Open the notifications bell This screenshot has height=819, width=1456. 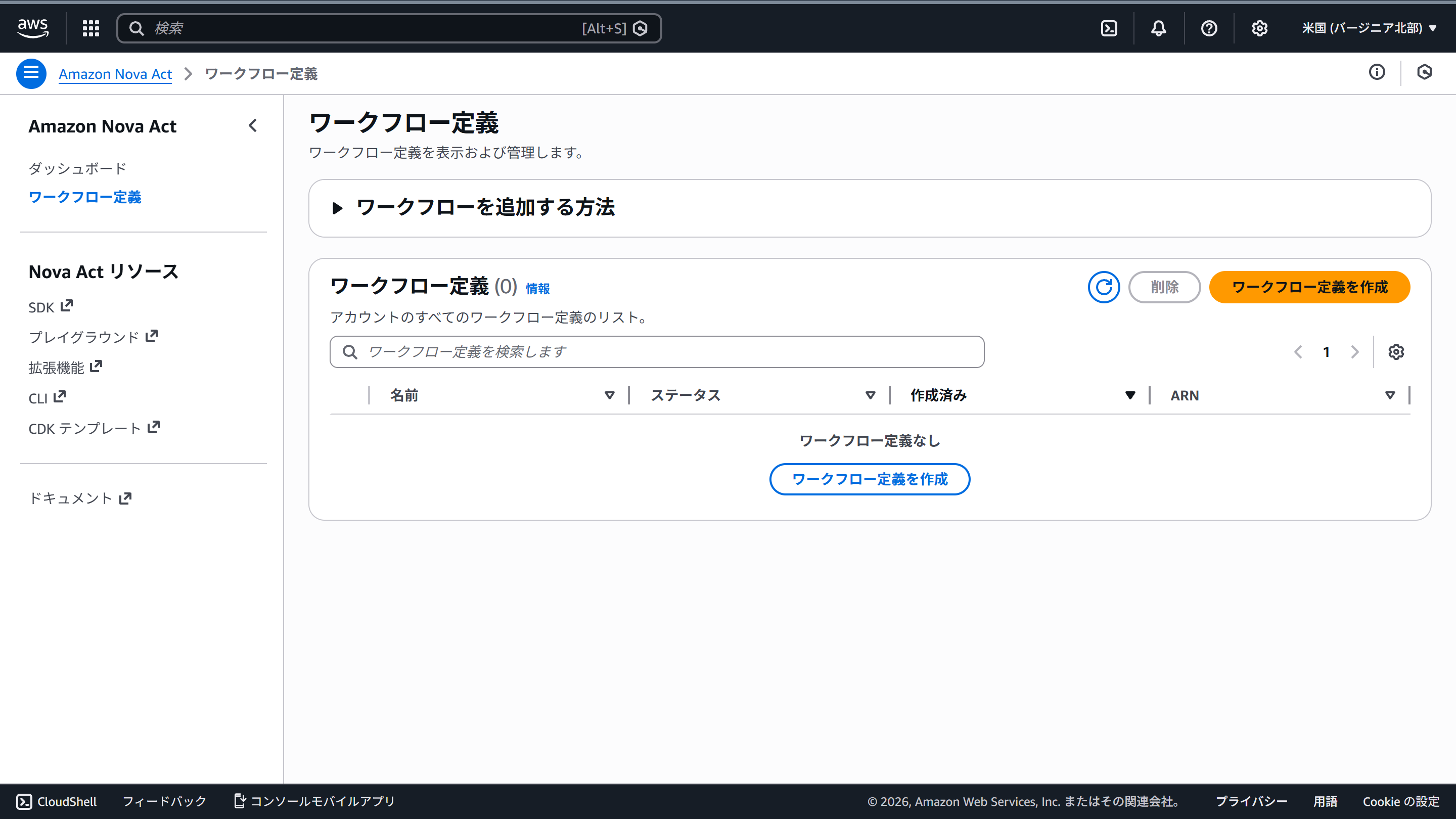(x=1158, y=28)
